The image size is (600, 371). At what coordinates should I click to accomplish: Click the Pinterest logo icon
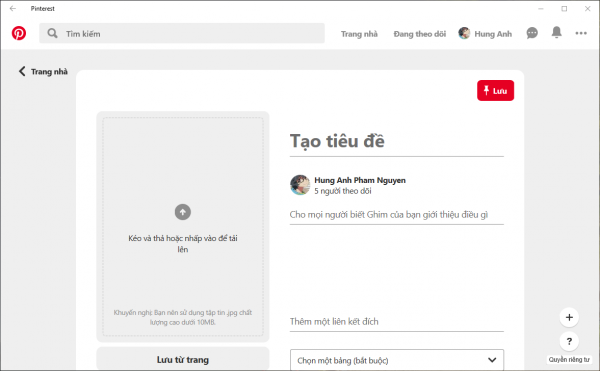point(19,33)
